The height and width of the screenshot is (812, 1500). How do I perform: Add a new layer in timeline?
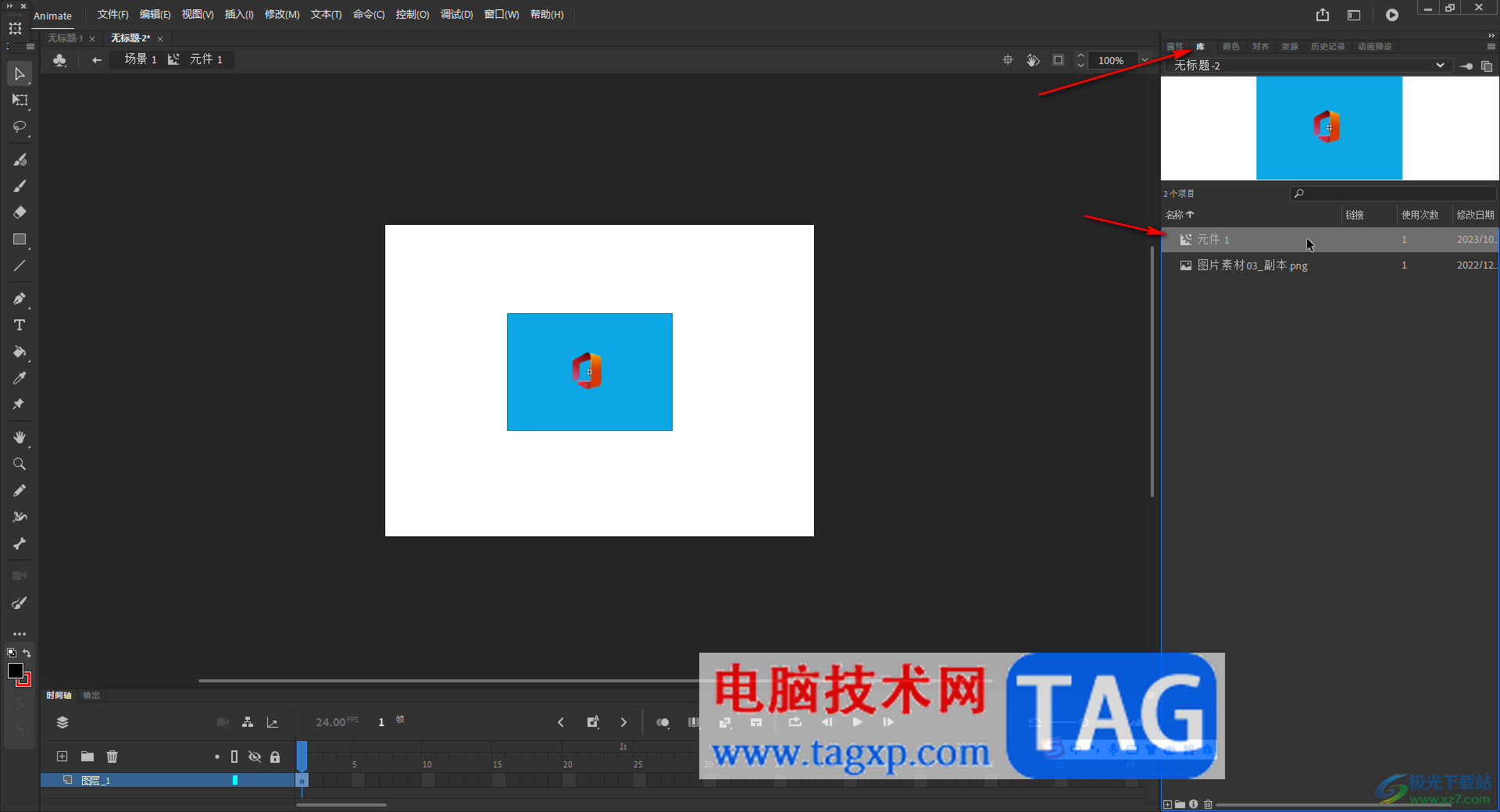click(x=62, y=756)
